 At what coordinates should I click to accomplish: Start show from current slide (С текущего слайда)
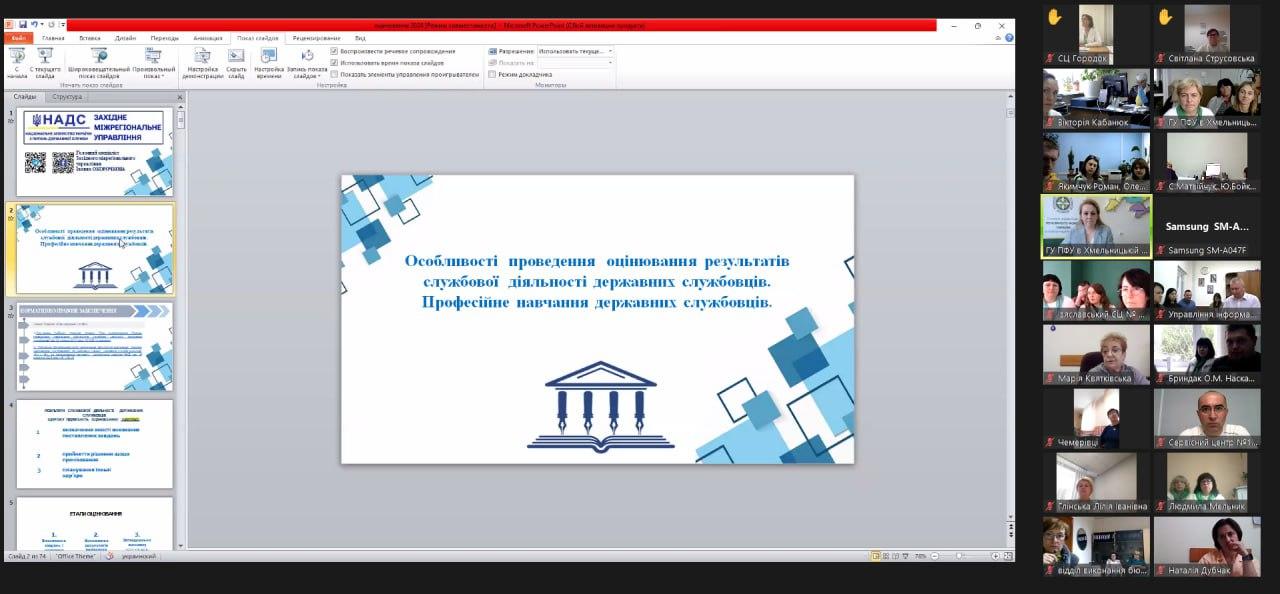[45, 62]
